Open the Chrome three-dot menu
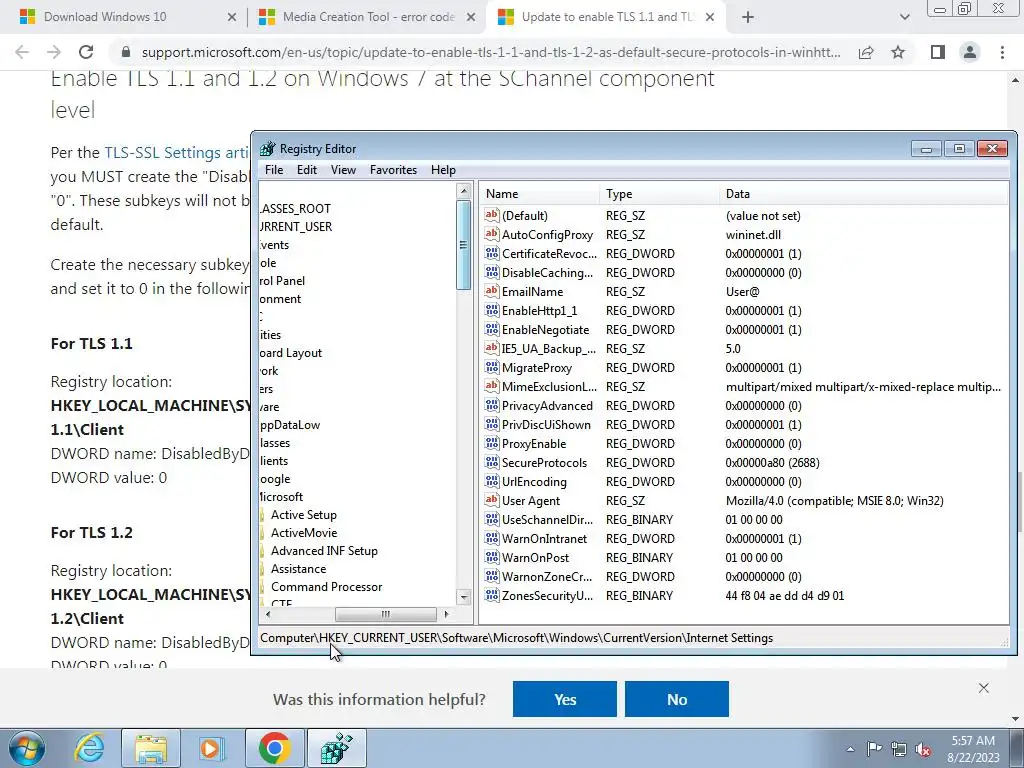 (1002, 52)
